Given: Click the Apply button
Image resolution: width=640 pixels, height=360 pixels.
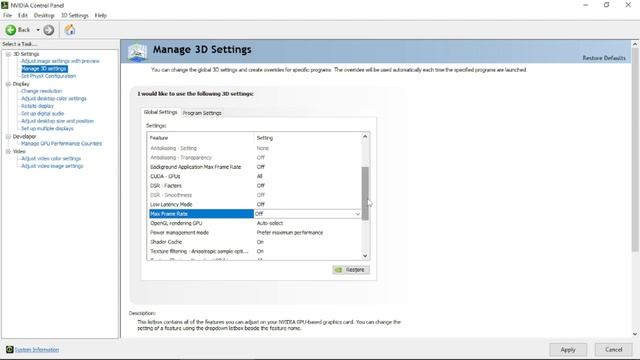Looking at the screenshot, I should 568,350.
